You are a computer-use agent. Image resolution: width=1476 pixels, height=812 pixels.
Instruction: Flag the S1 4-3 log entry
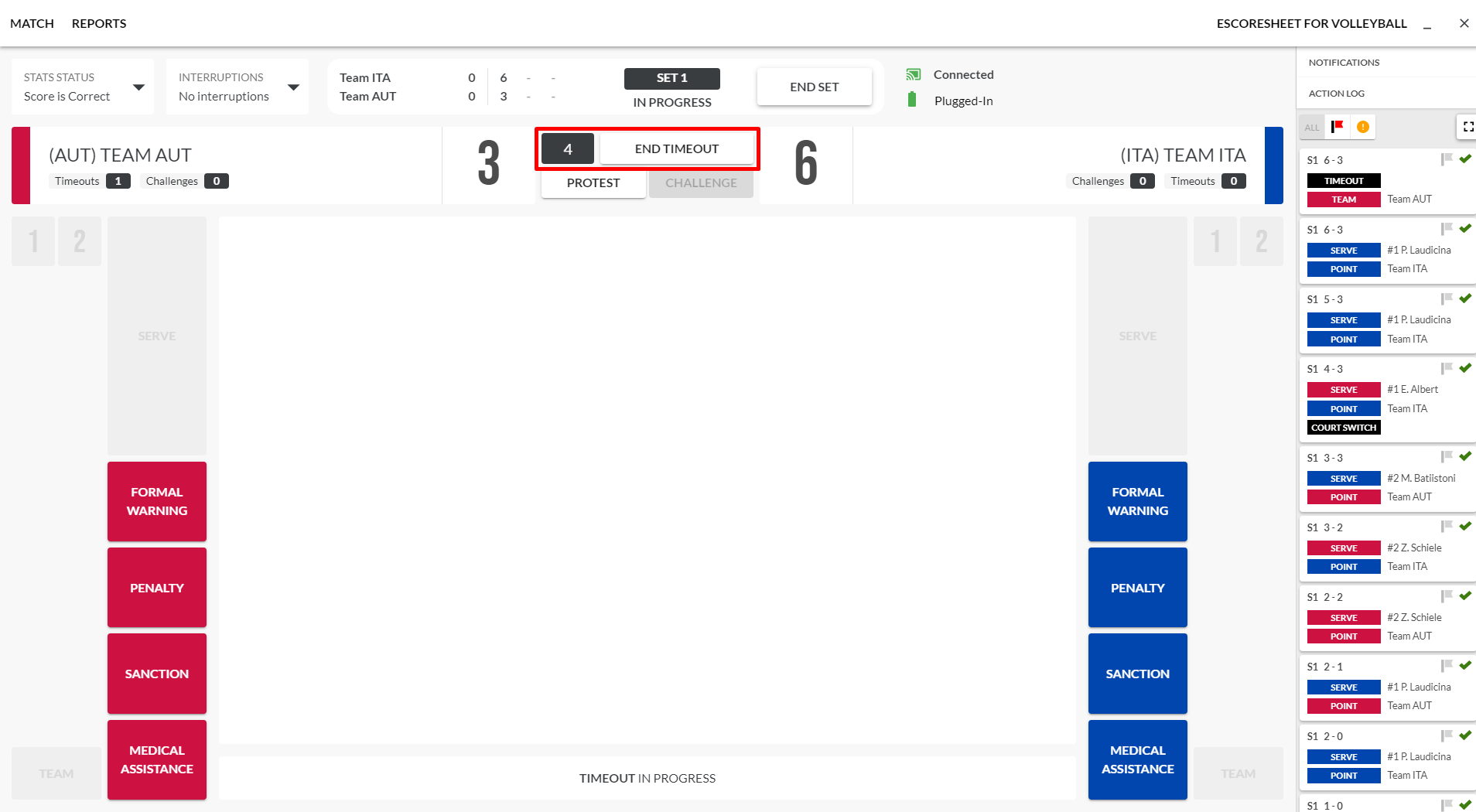[1447, 368]
